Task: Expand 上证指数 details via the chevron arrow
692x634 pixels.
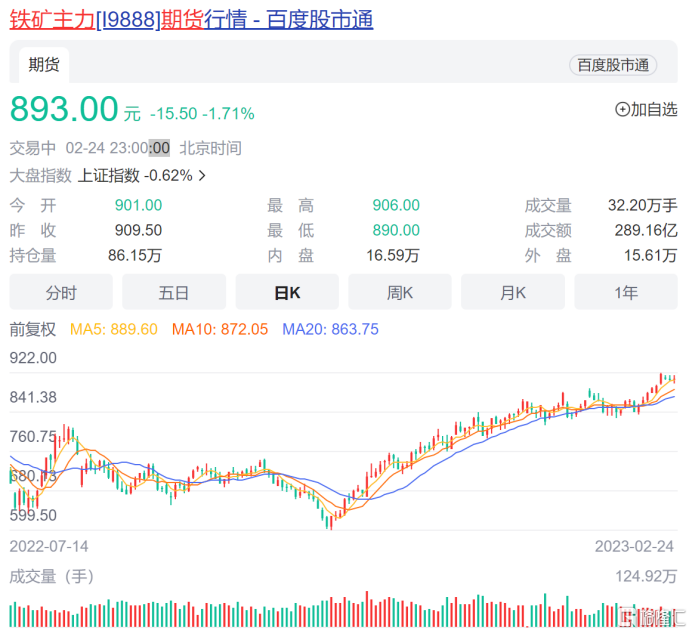Action: (x=203, y=176)
